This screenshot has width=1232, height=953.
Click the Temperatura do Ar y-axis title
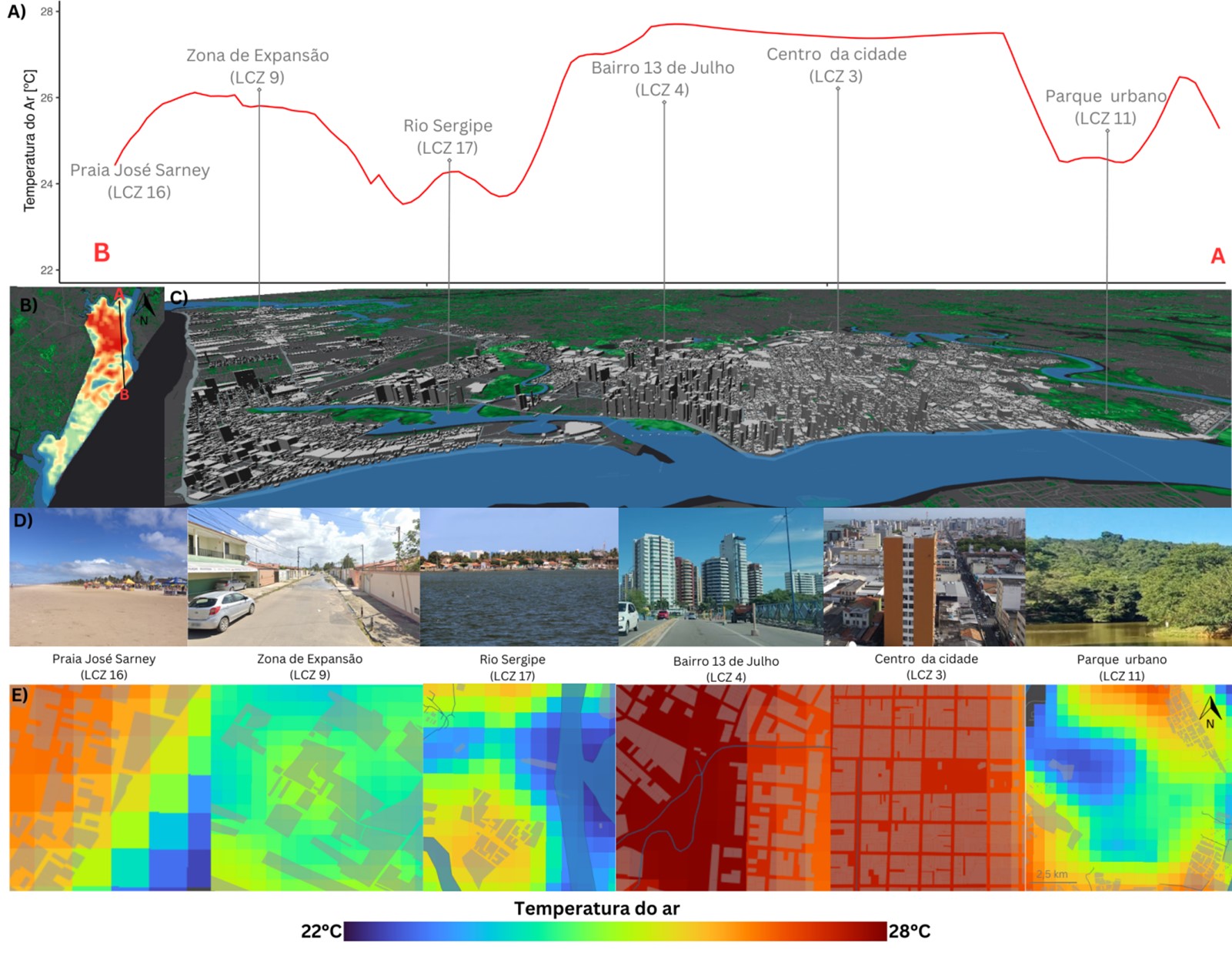point(30,140)
